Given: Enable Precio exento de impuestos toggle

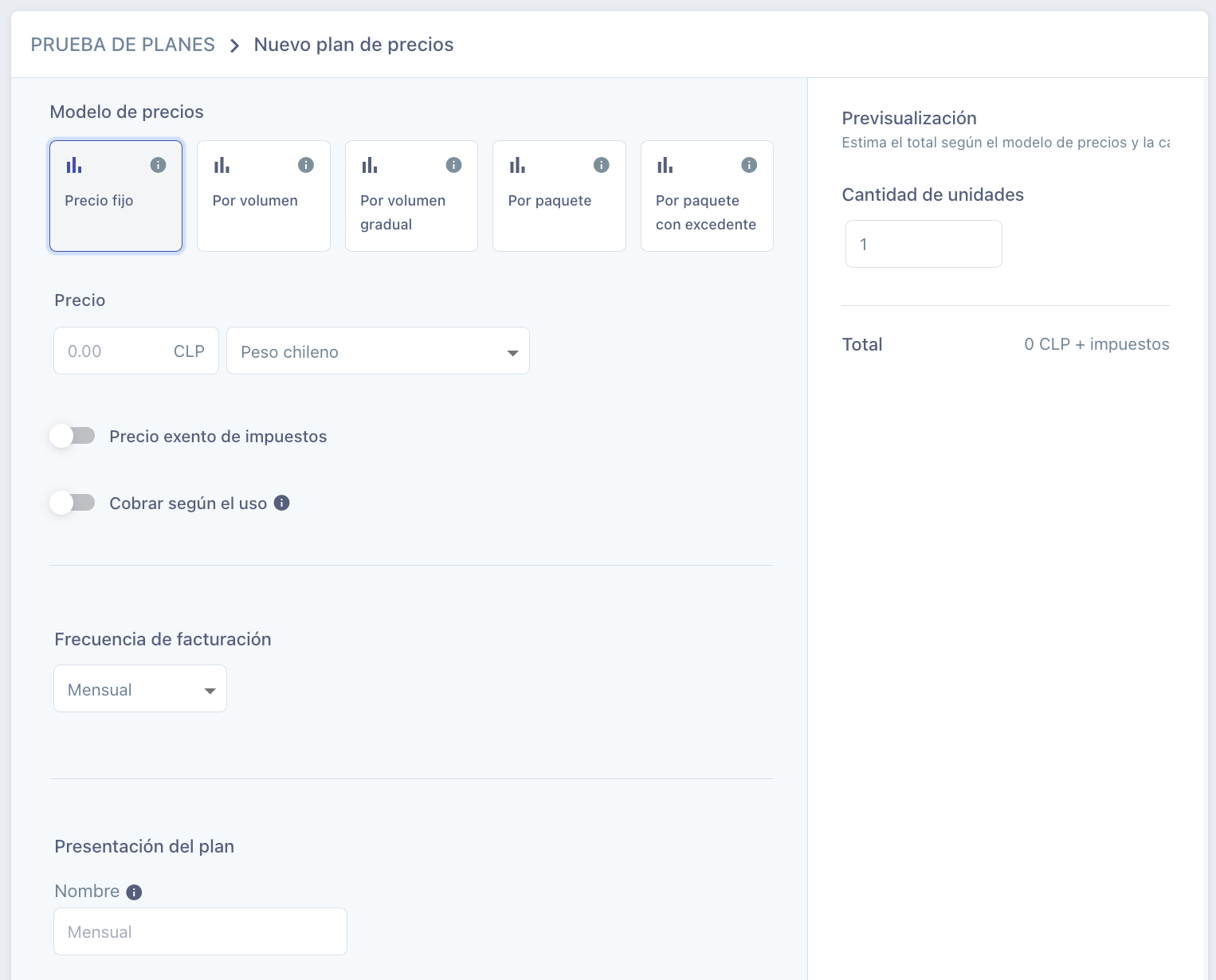Looking at the screenshot, I should point(73,436).
